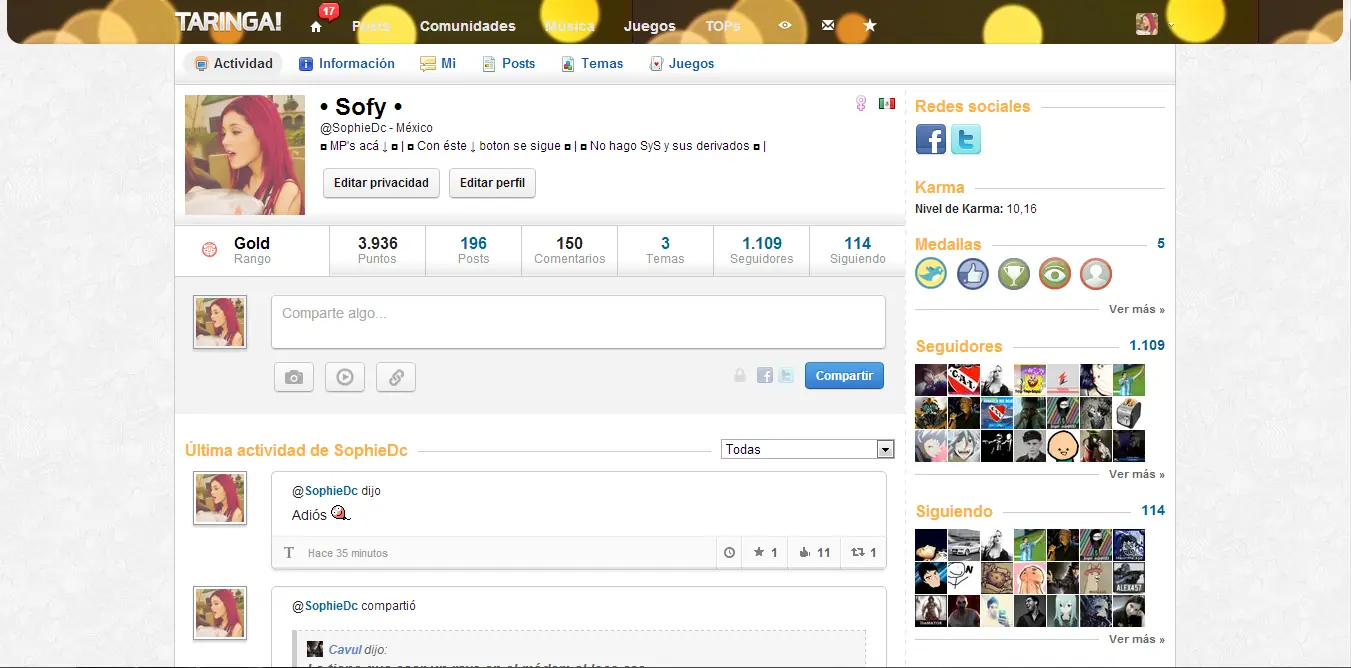Expand Ver más under Medallas
This screenshot has height=668, width=1351.
[x=1136, y=309]
